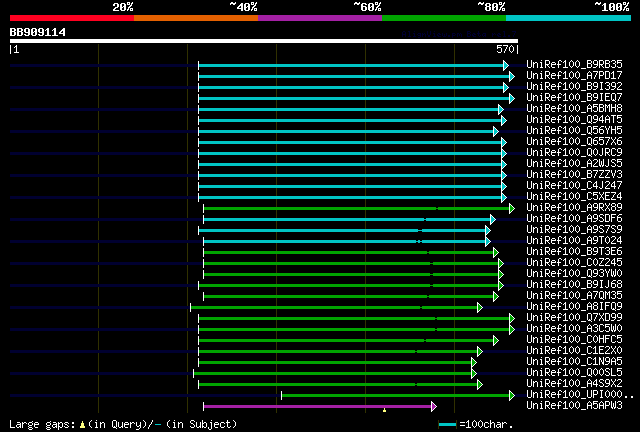Click the green alignment bar for UPI000..

pyautogui.click(x=396, y=395)
